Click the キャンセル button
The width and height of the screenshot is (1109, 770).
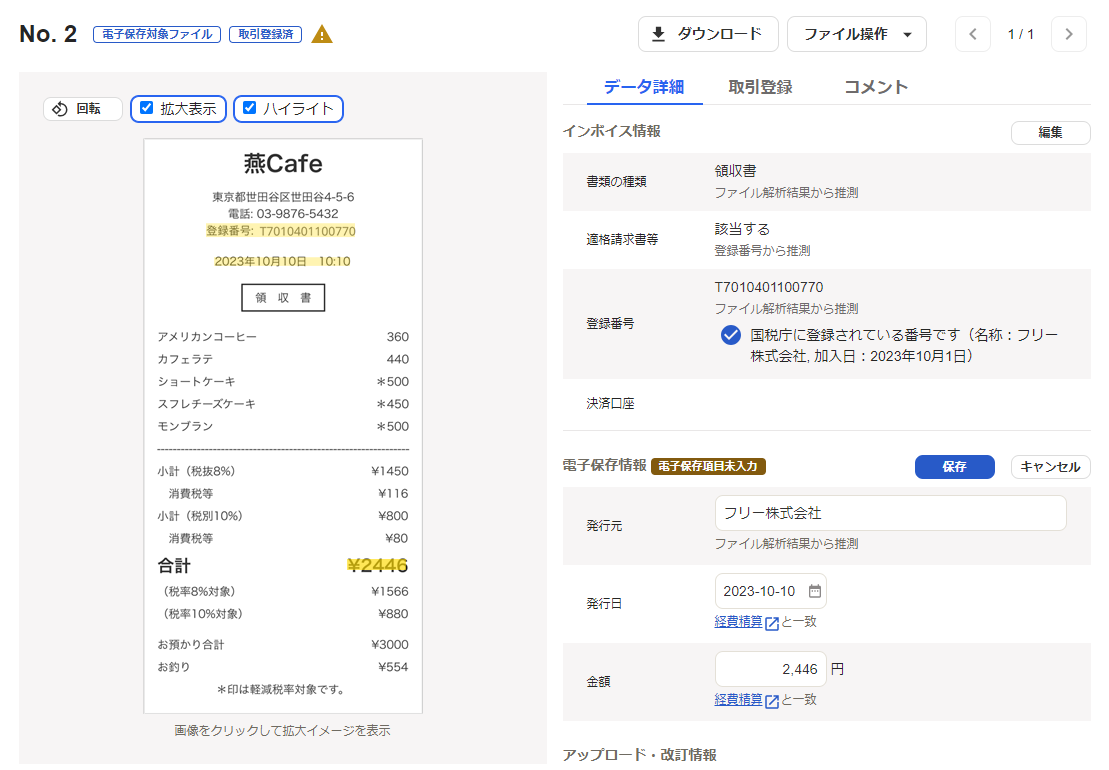(x=1050, y=467)
